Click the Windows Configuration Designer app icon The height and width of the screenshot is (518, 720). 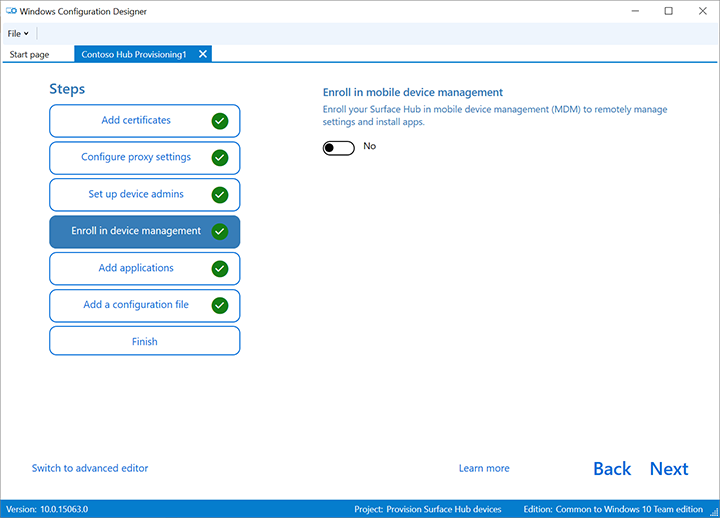point(11,11)
